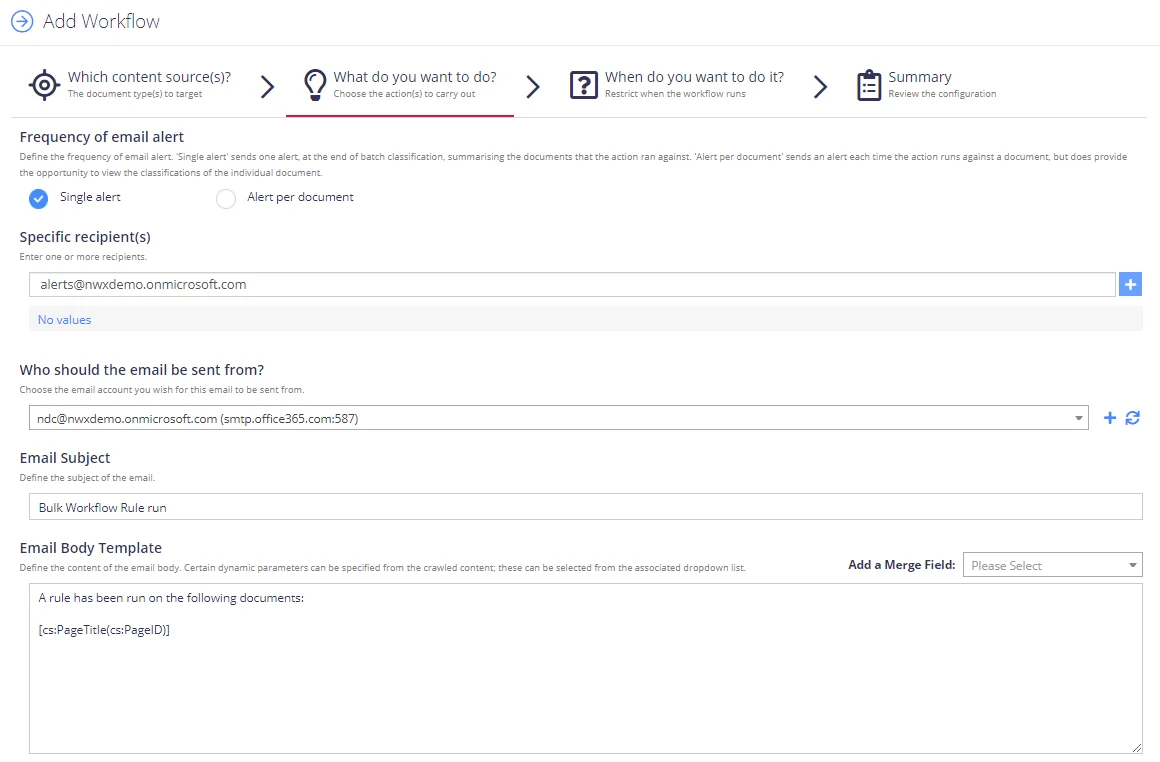1160x762 pixels.
Task: Click the [cs:PageTitle(cs:PageID)] merge field text
Action: pyautogui.click(x=104, y=630)
